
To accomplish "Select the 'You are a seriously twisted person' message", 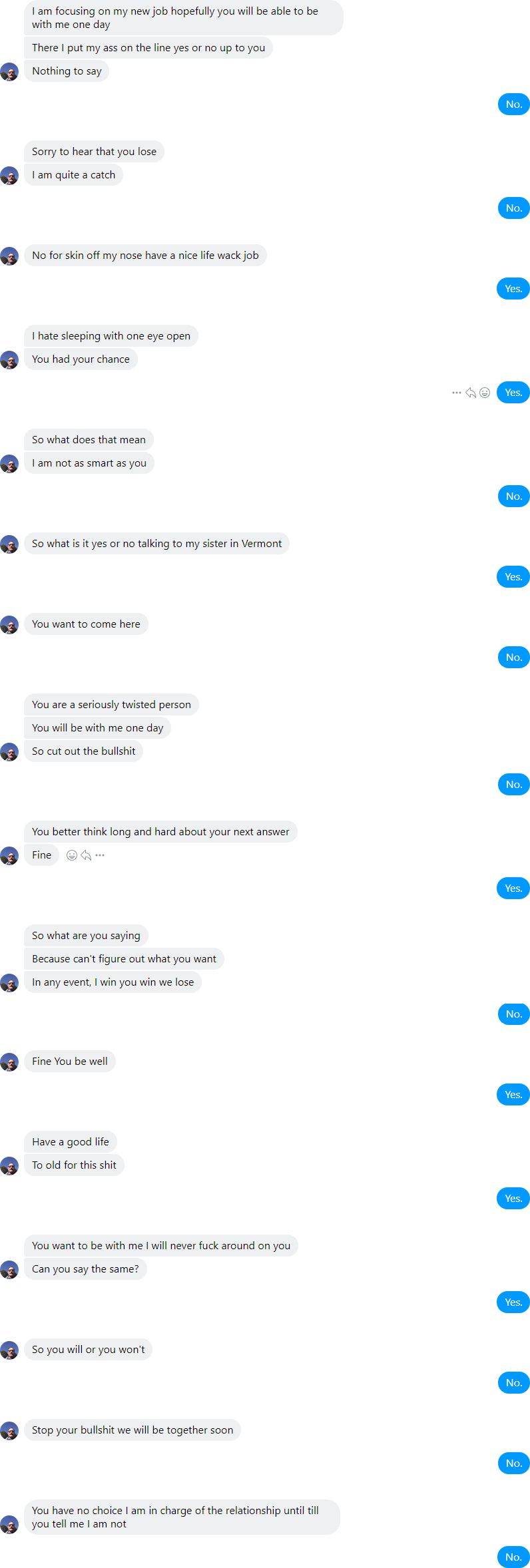I will 111,705.
